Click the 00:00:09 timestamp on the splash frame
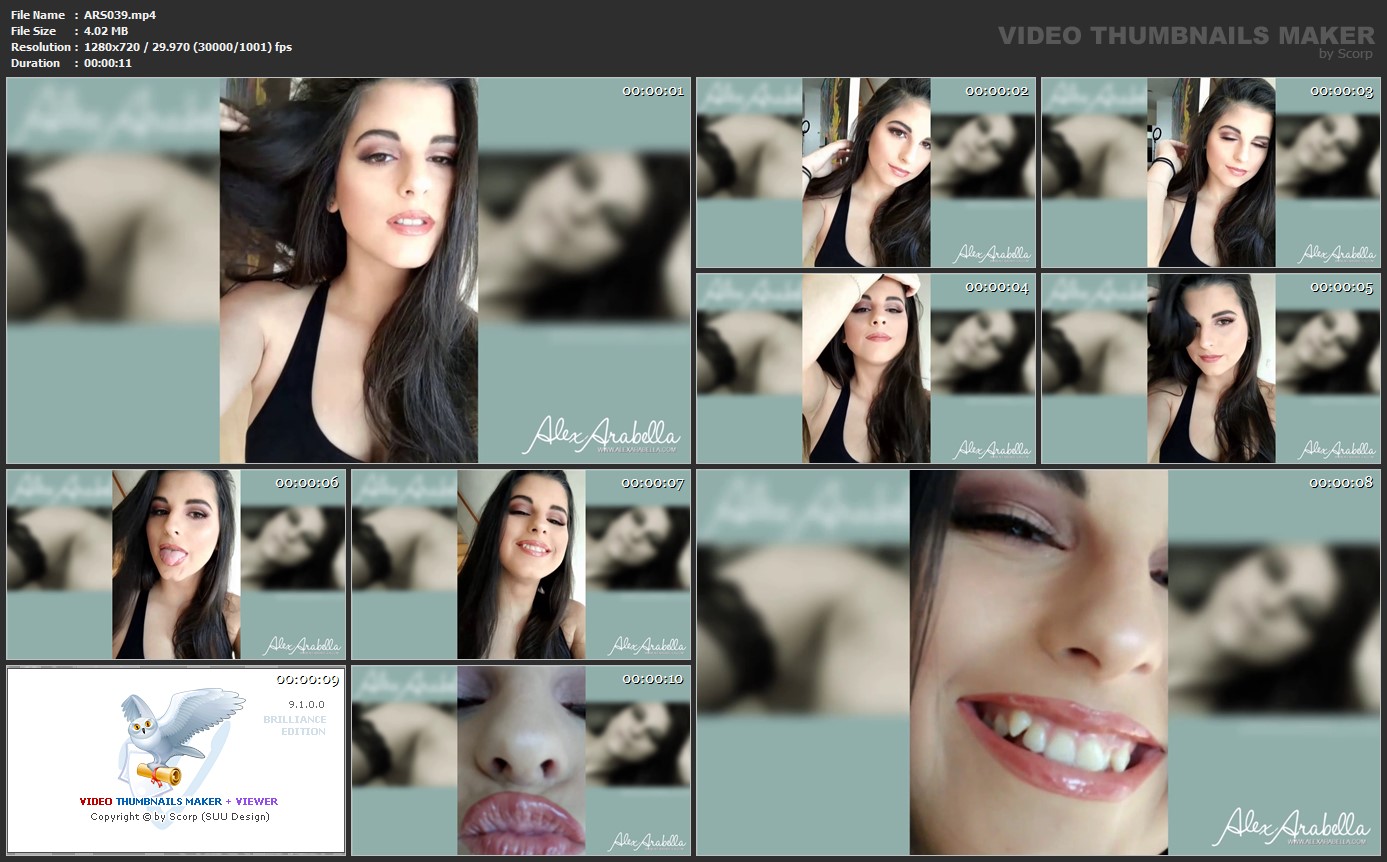The image size is (1387, 862). pyautogui.click(x=308, y=679)
